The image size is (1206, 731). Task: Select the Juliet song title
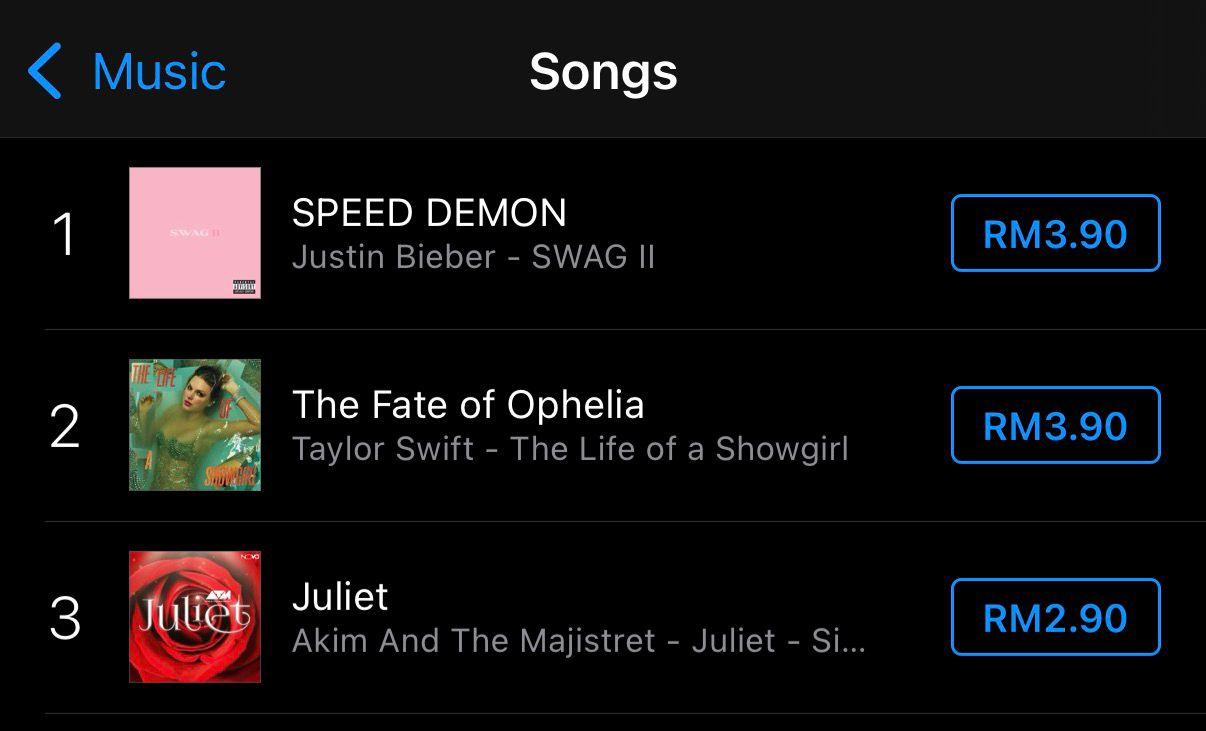point(340,597)
